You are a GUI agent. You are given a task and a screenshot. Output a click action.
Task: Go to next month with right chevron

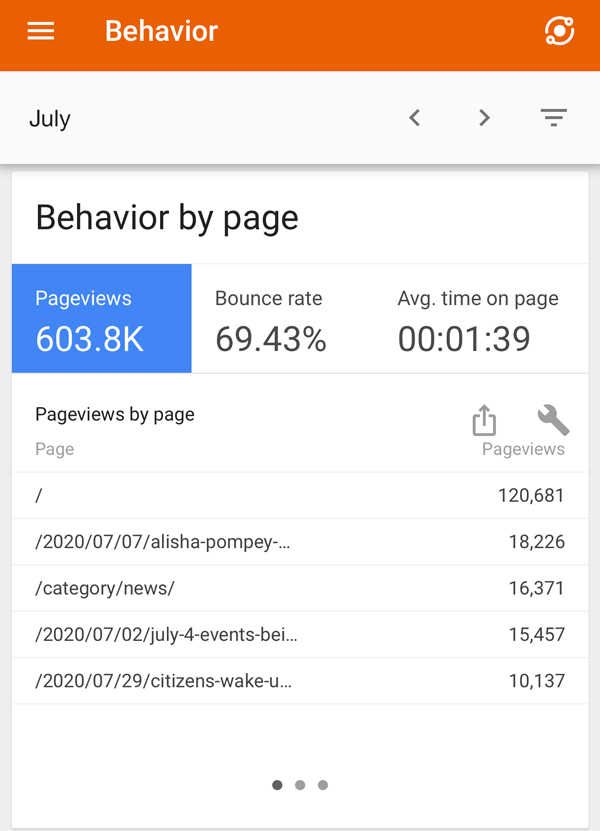point(484,118)
